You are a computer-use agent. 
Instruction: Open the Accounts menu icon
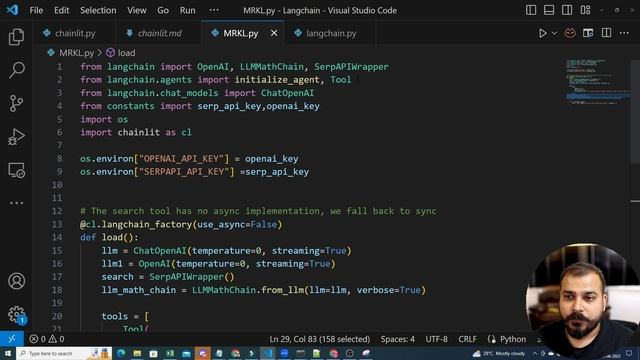(16, 281)
